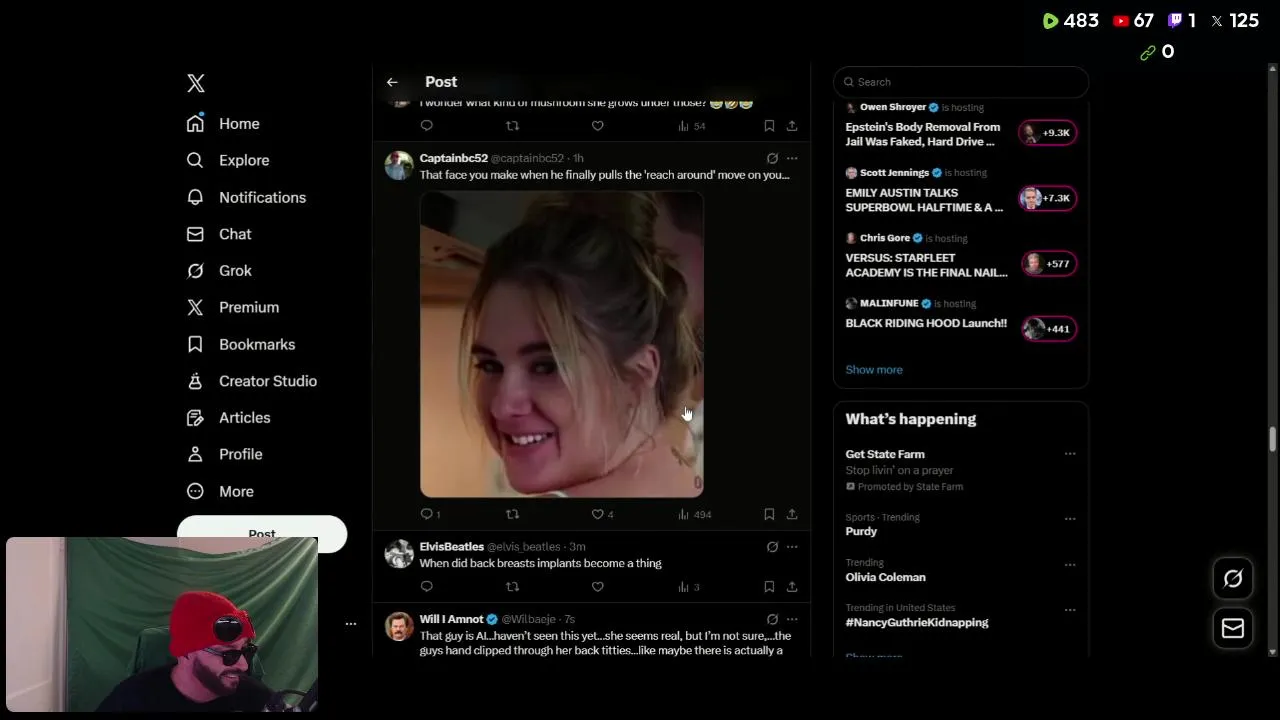The width and height of the screenshot is (1280, 720).
Task: Click Show more under live spaces
Action: click(874, 370)
